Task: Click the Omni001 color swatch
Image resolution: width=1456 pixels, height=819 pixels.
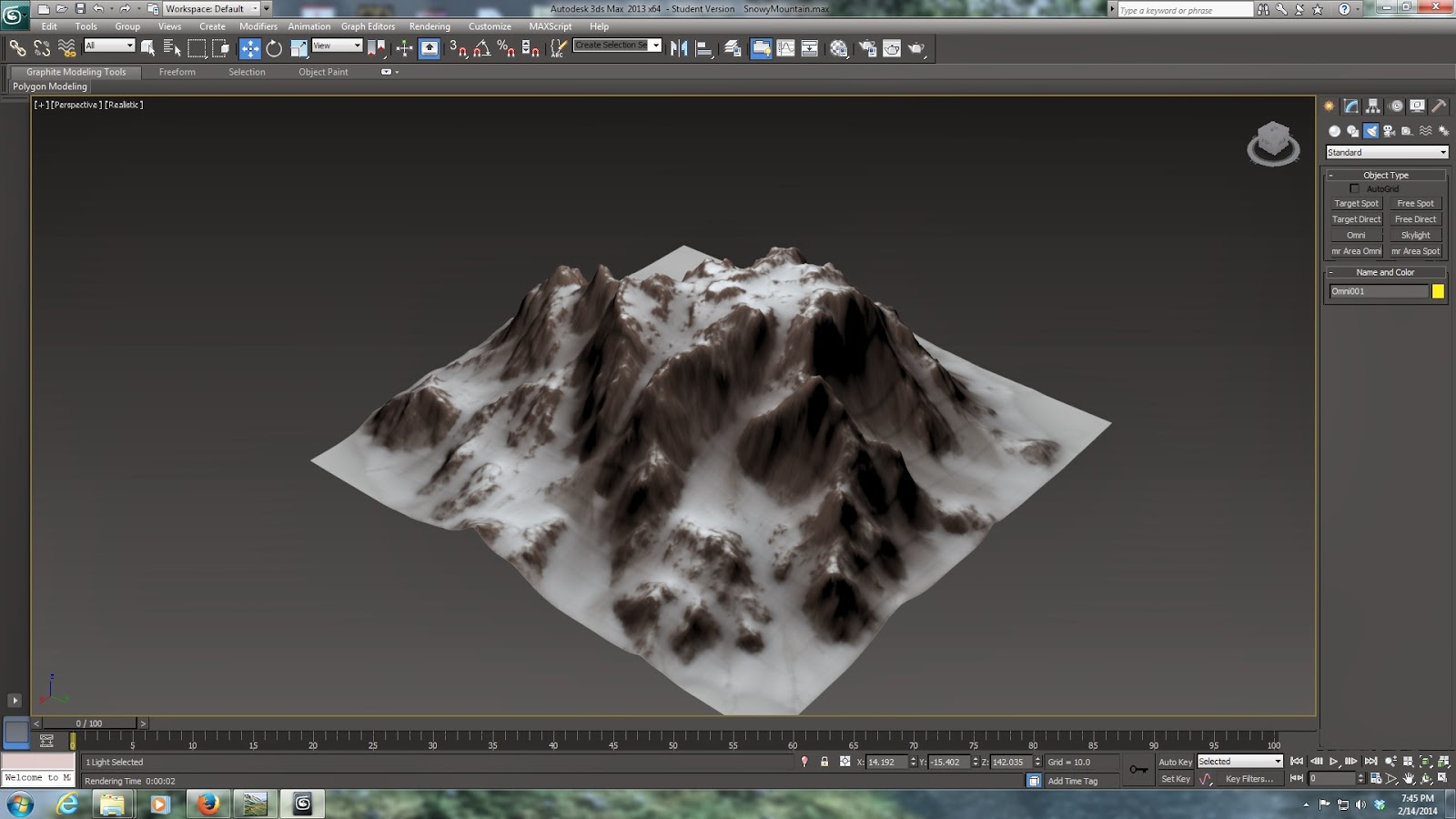Action: coord(1438,291)
